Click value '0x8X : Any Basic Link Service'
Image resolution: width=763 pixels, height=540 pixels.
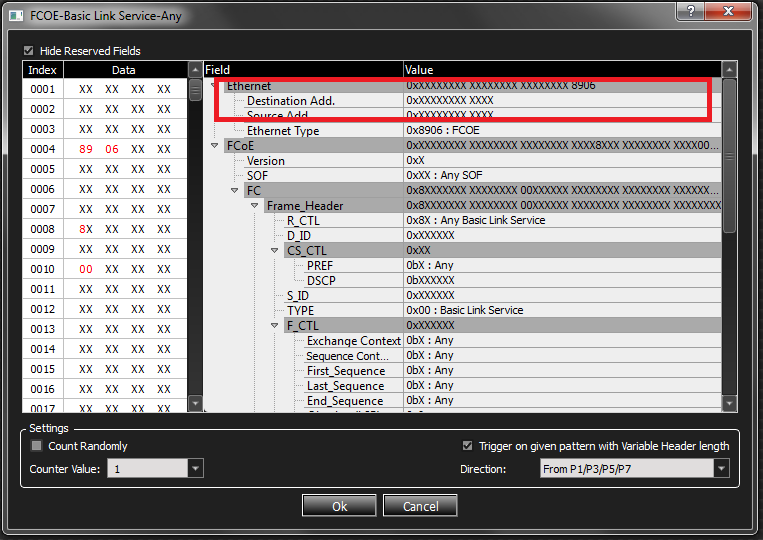tap(475, 220)
